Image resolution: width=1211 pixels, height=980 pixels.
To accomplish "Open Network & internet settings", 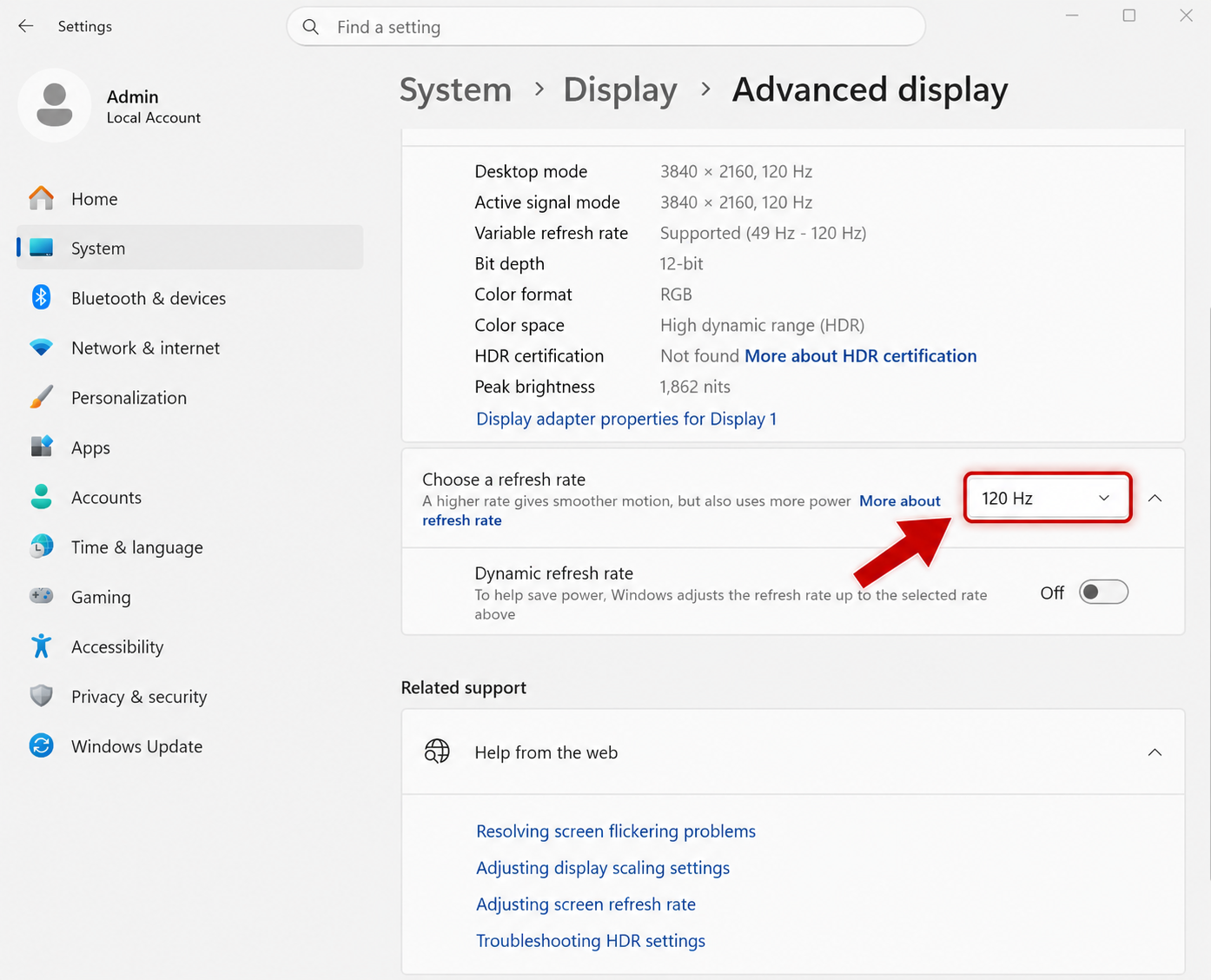I will 189,348.
